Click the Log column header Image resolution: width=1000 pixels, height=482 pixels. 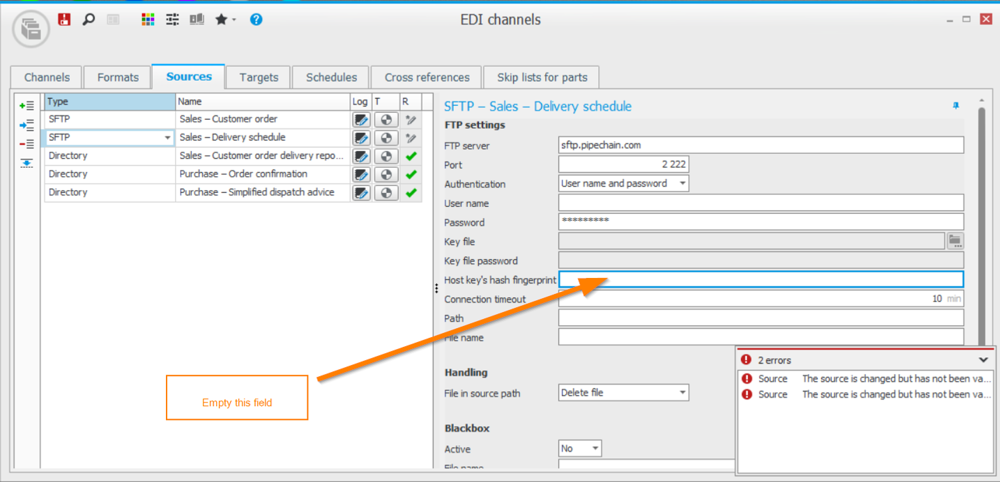coord(361,101)
